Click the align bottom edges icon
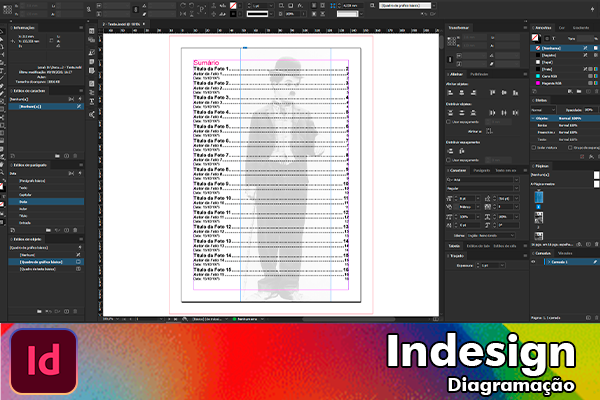 515,93
